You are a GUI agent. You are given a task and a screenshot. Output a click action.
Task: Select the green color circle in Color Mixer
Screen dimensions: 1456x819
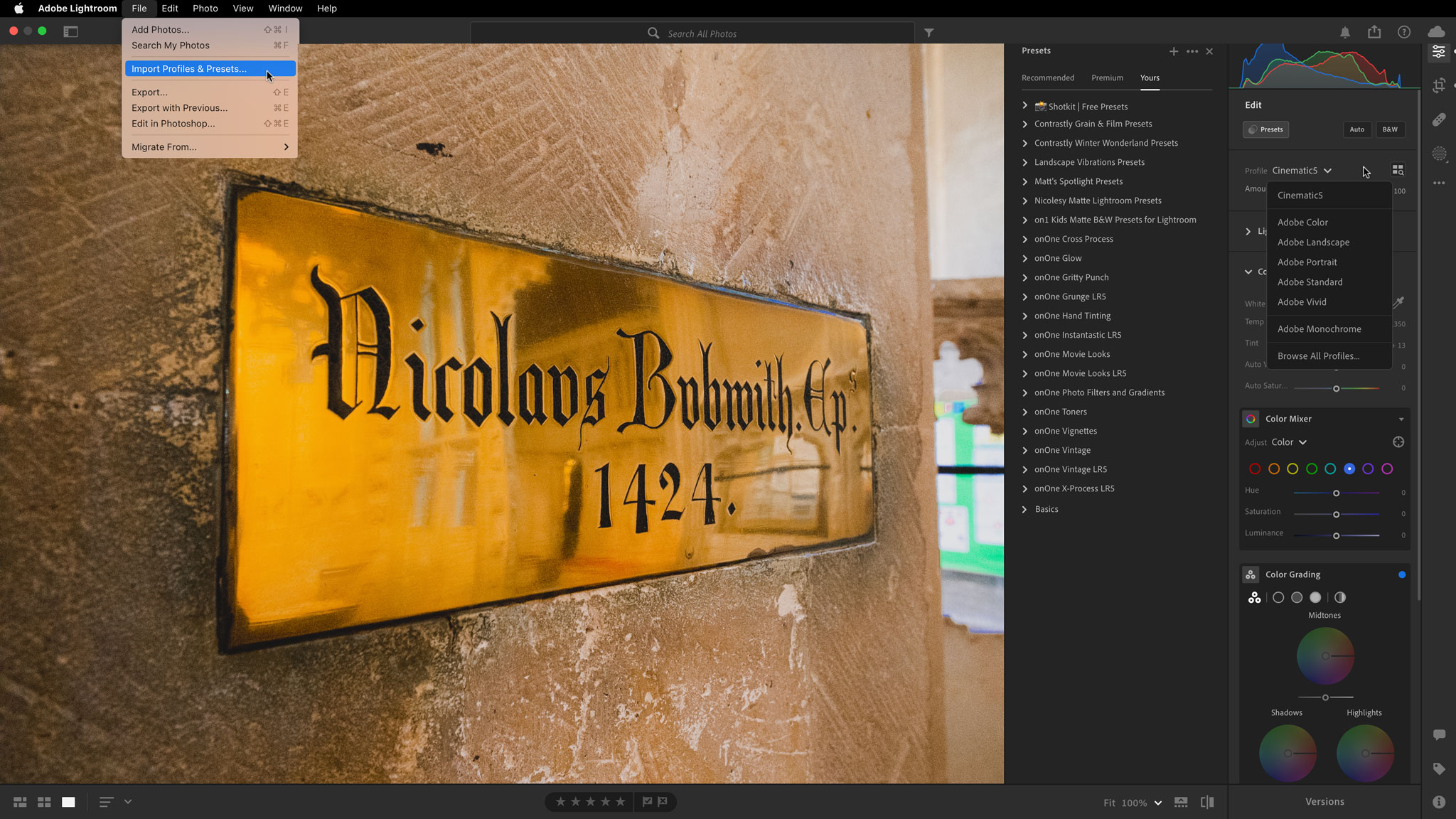1312,469
